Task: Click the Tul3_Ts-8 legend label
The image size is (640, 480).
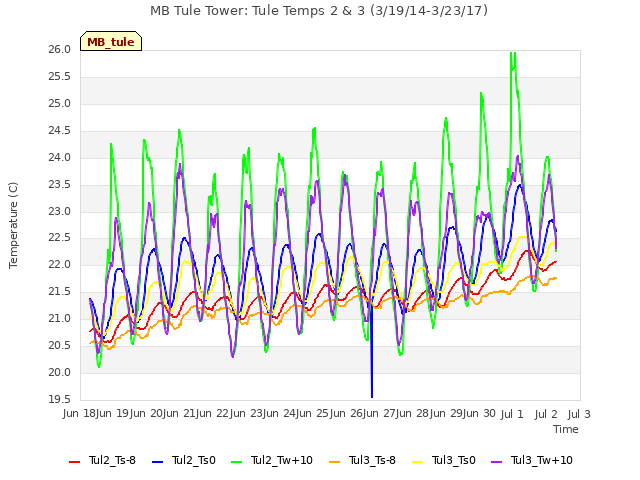Action: 372,460
